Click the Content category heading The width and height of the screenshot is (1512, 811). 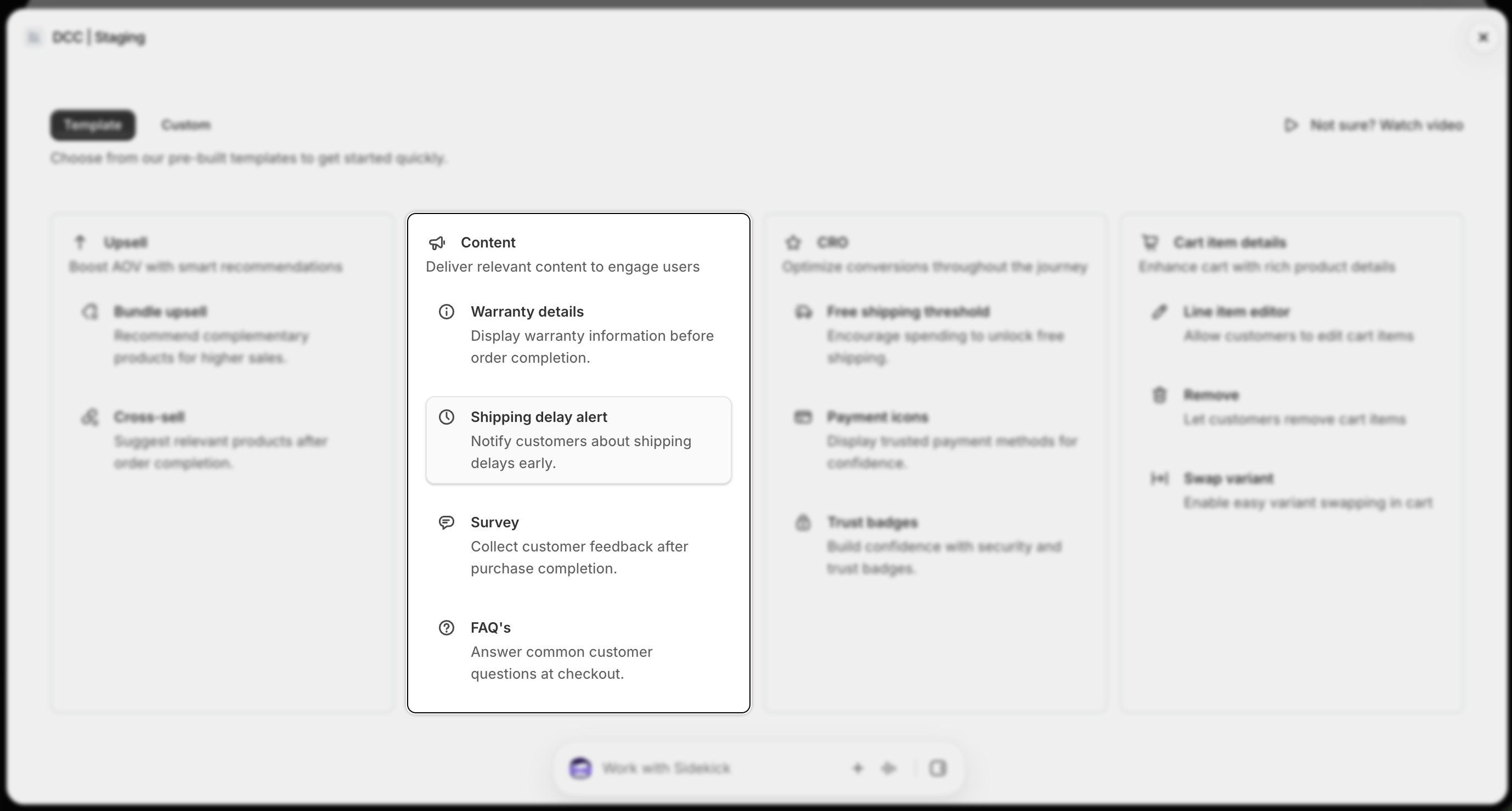click(488, 243)
